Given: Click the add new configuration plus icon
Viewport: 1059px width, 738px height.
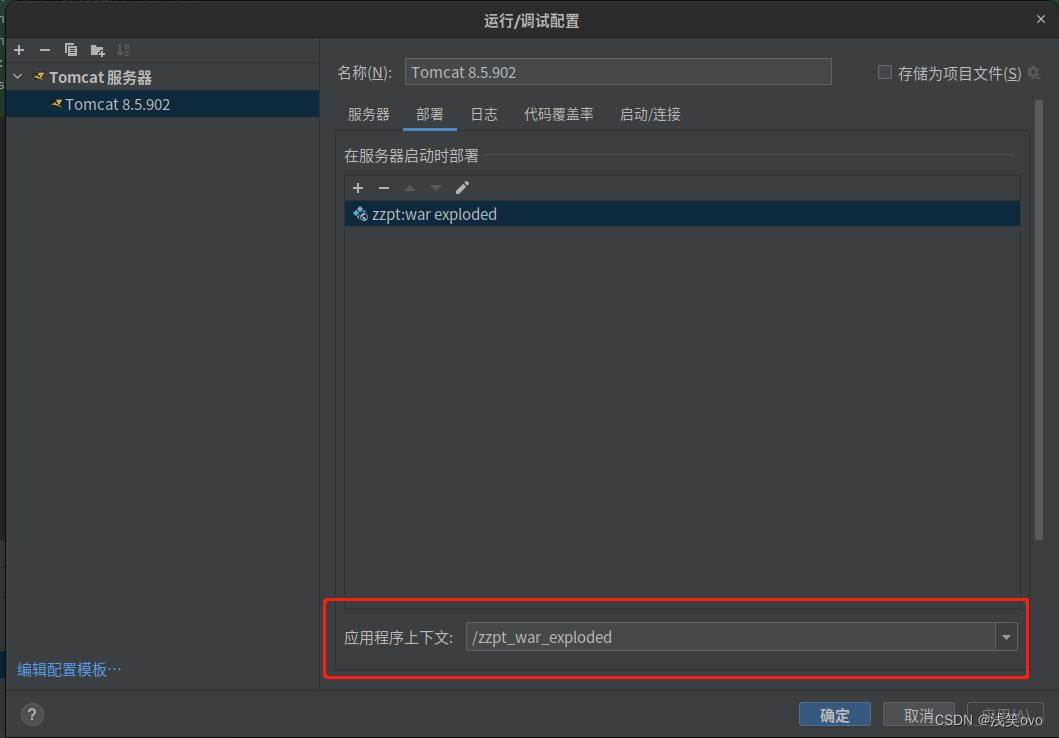Looking at the screenshot, I should (x=18, y=49).
